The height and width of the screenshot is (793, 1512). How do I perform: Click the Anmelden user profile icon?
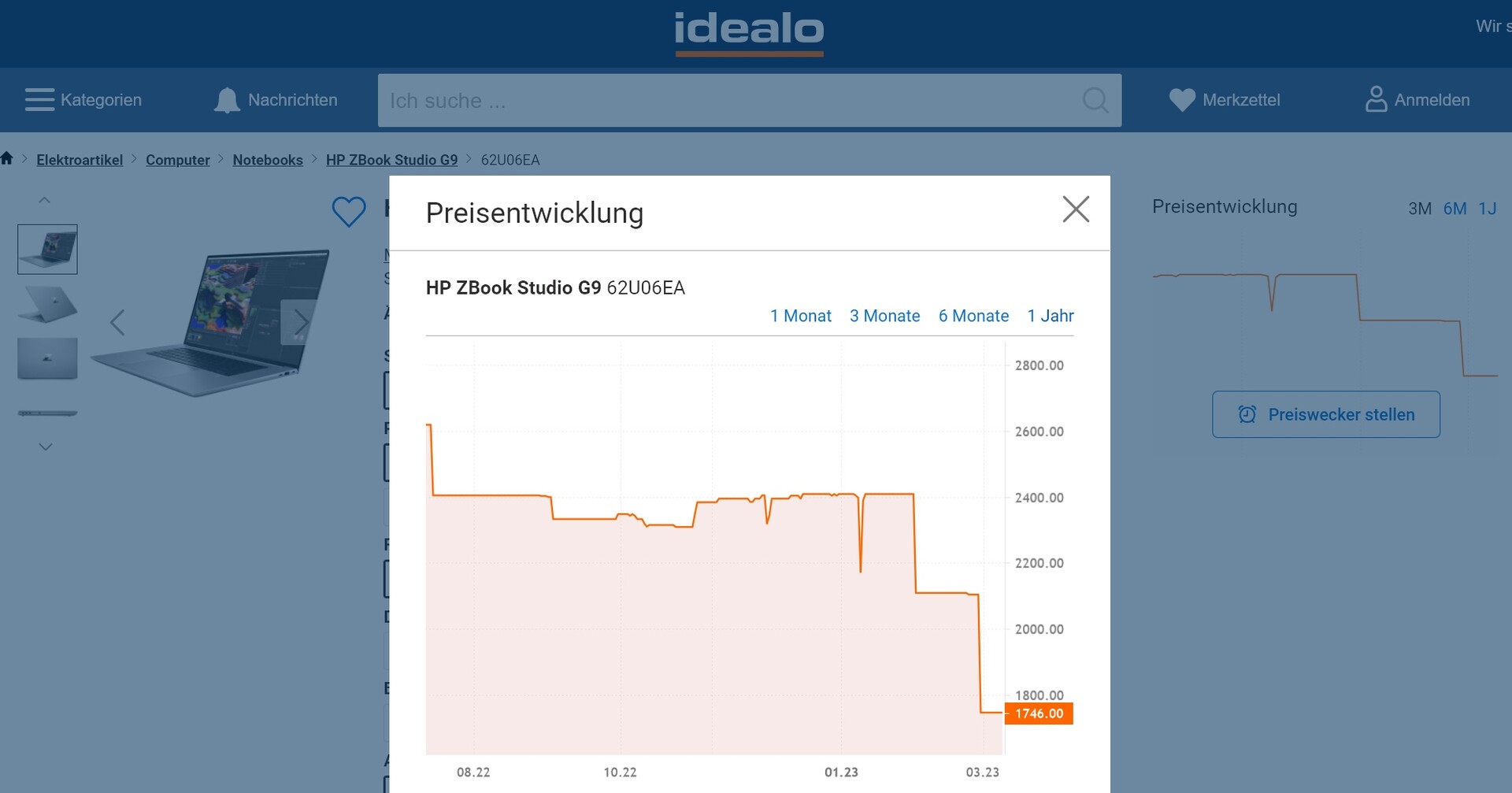pos(1376,100)
